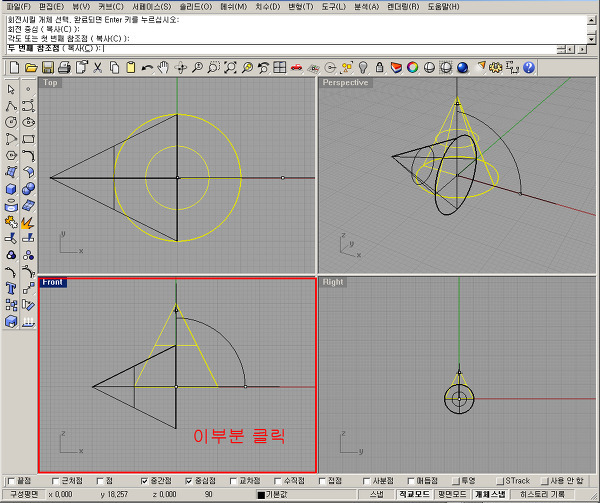Select the Box solid tool

[x=11, y=189]
